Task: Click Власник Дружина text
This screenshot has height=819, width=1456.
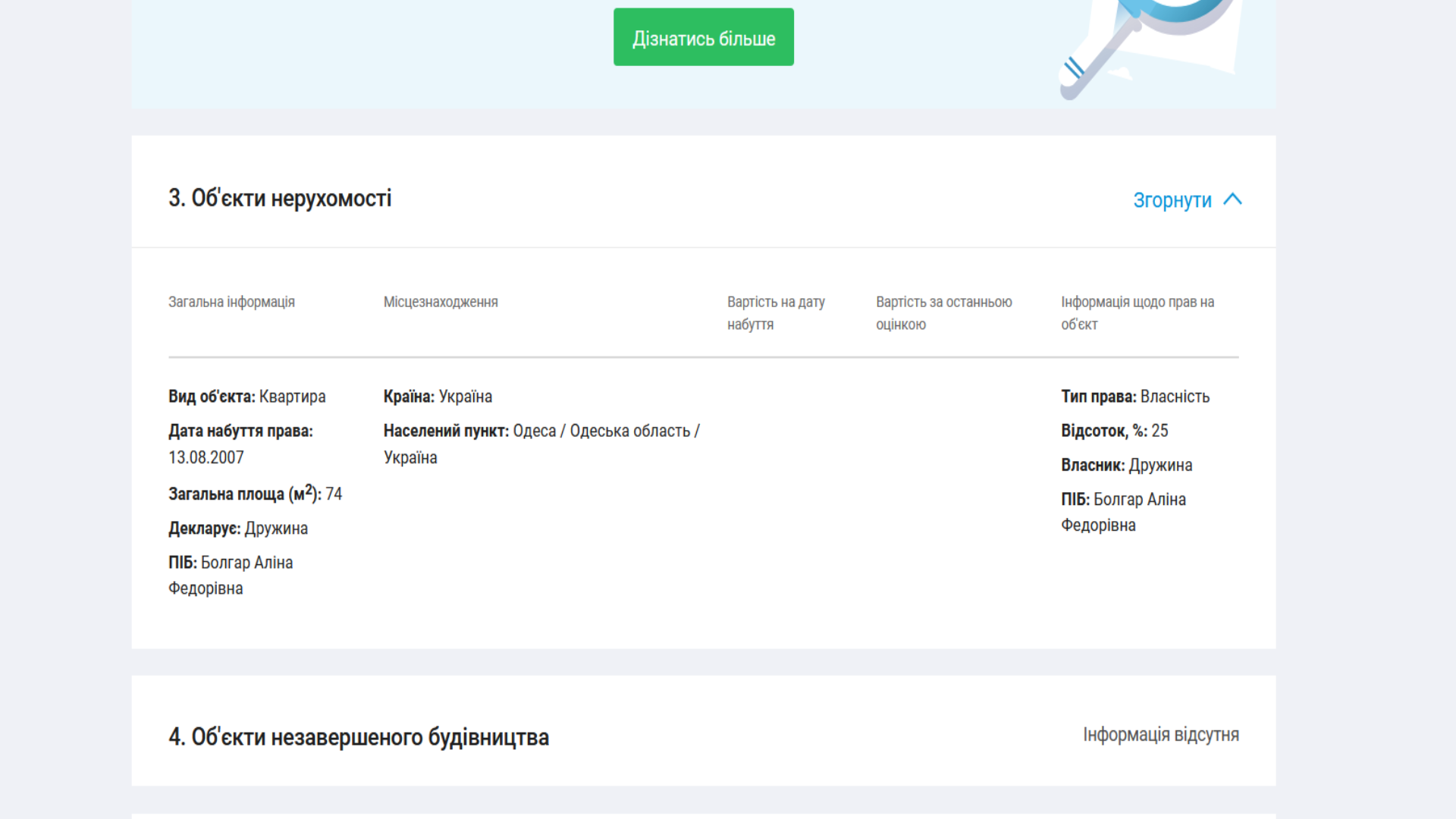Action: tap(1126, 465)
